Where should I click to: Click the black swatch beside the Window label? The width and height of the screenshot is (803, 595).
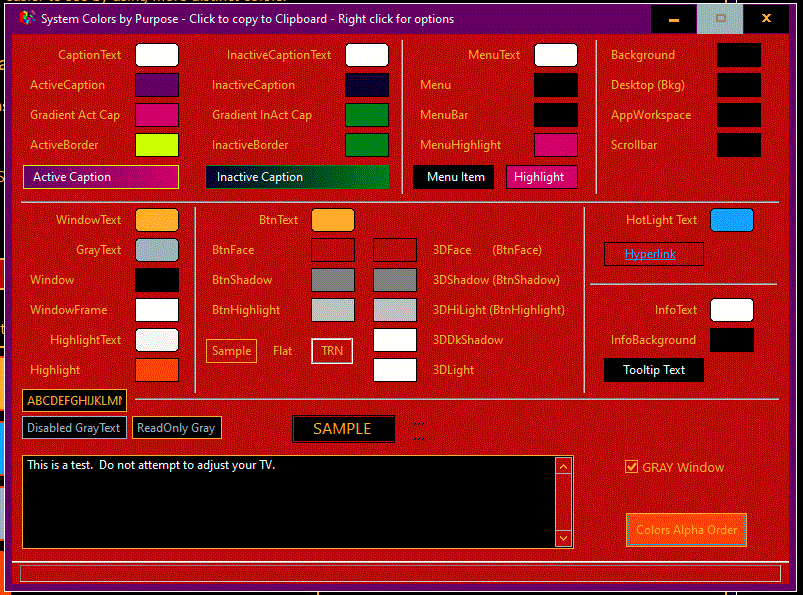157,280
